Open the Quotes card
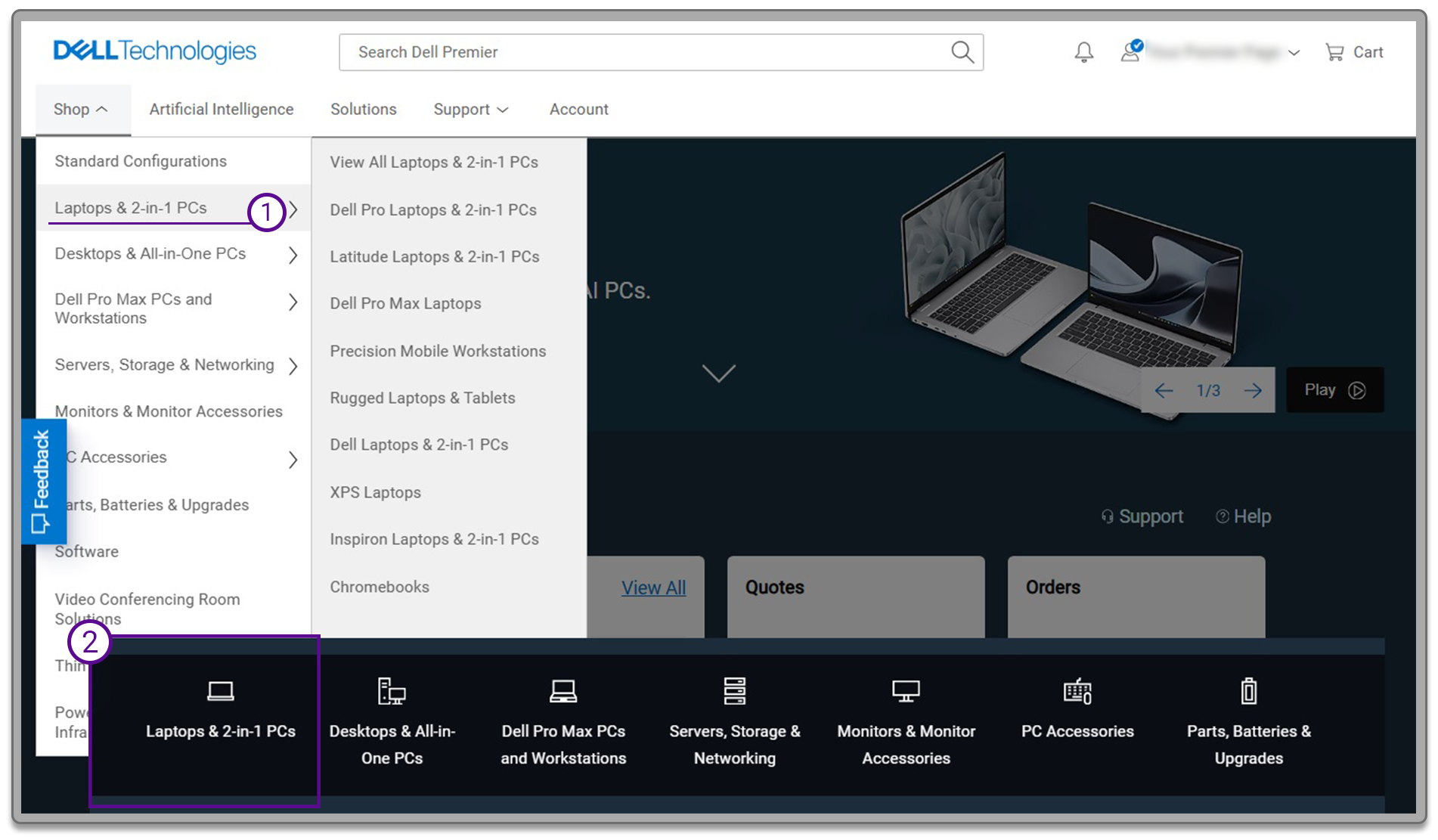Screen dimensions: 1438x840 (x=856, y=597)
